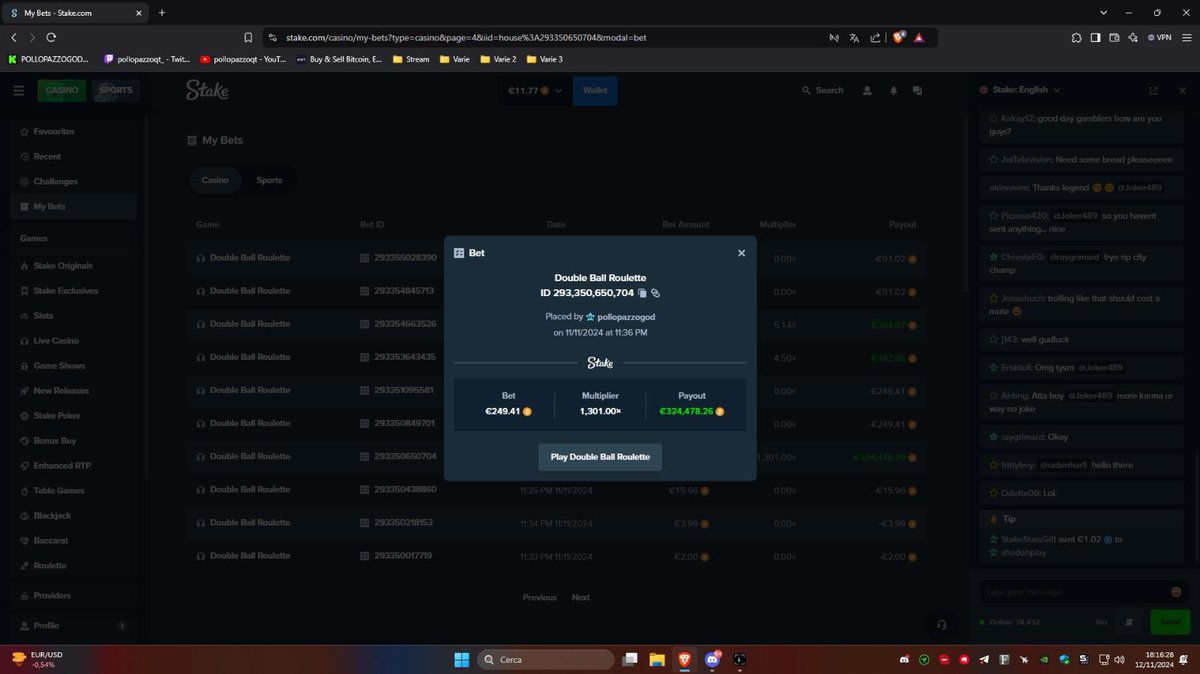
Task: Click Play Double Ball Roulette button
Action: 600,457
